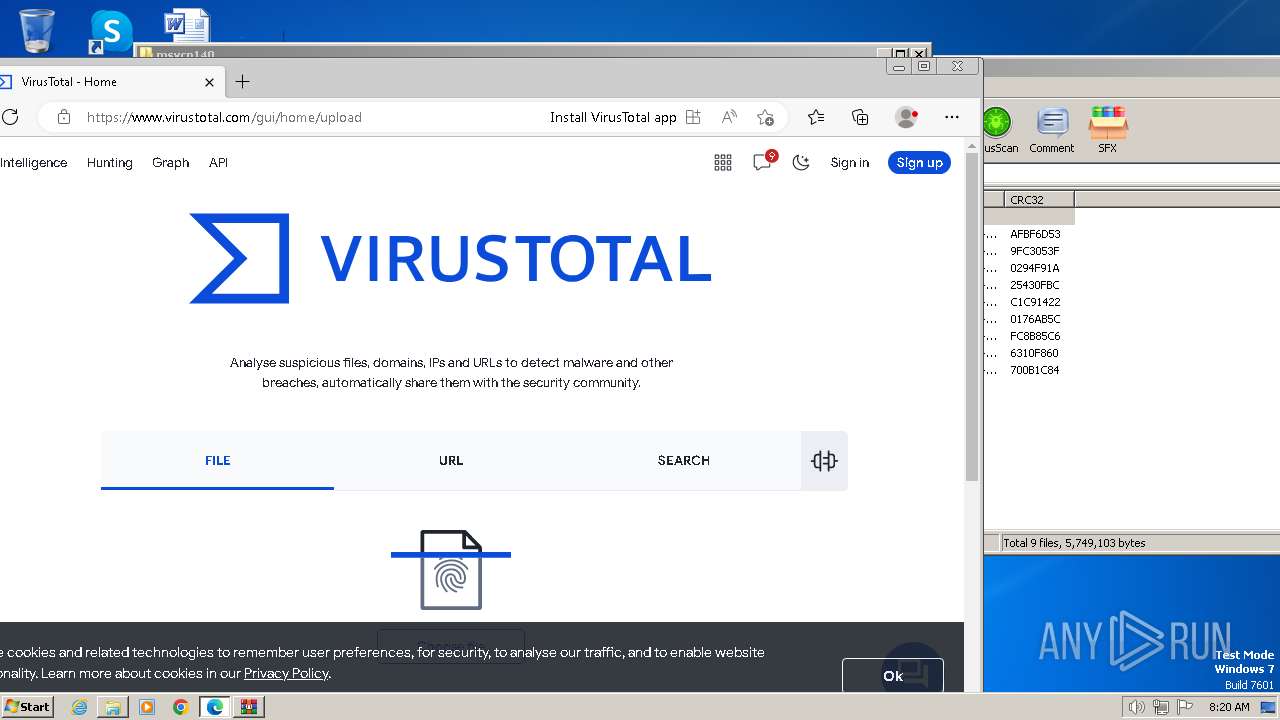Open the VirusTotal apps grid
This screenshot has height=720, width=1280.
(x=723, y=163)
